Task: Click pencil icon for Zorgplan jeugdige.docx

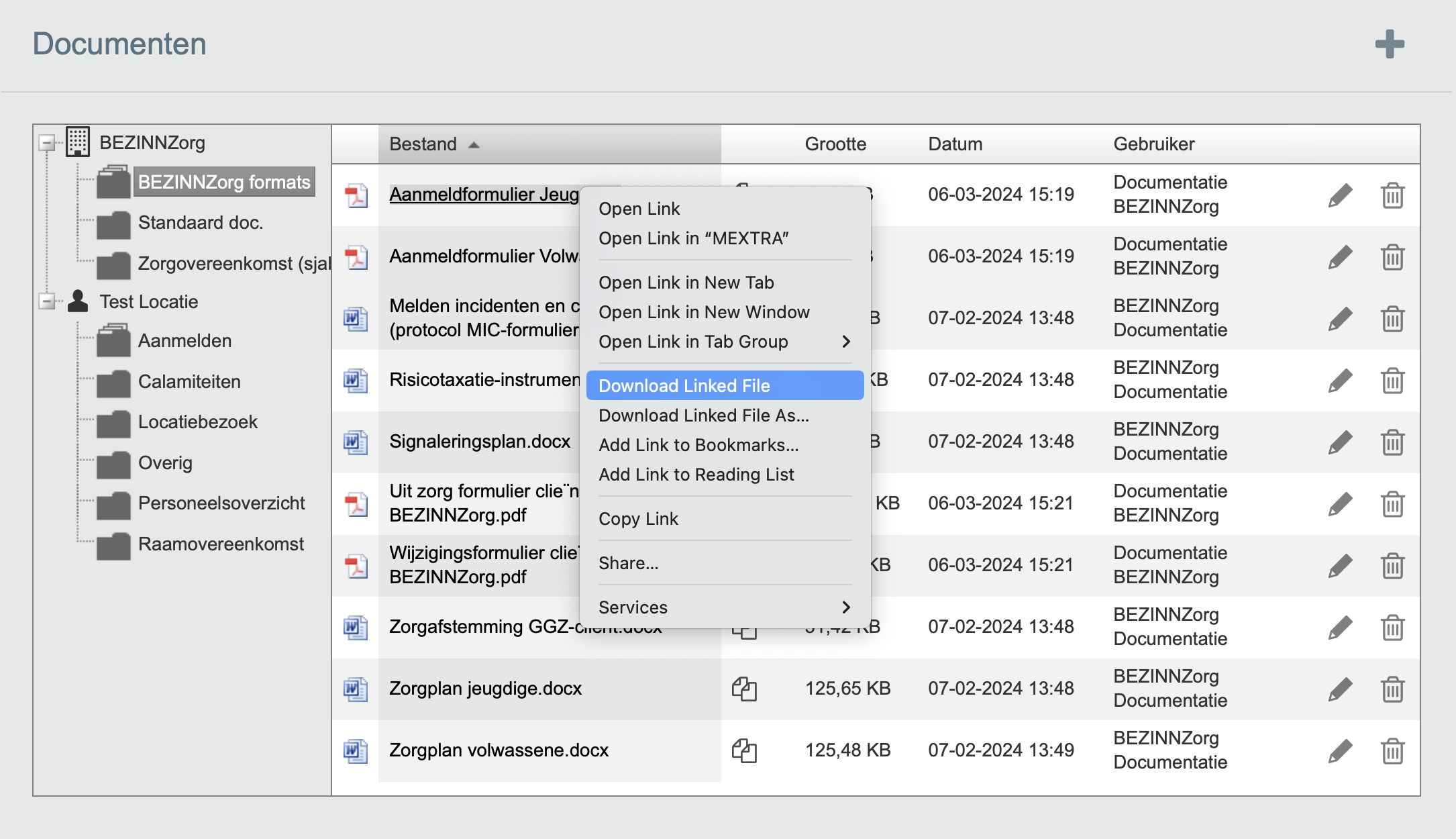Action: pyautogui.click(x=1340, y=689)
